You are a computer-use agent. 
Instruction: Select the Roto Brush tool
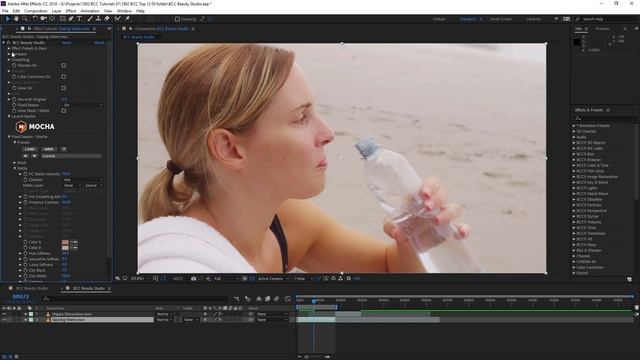click(118, 19)
